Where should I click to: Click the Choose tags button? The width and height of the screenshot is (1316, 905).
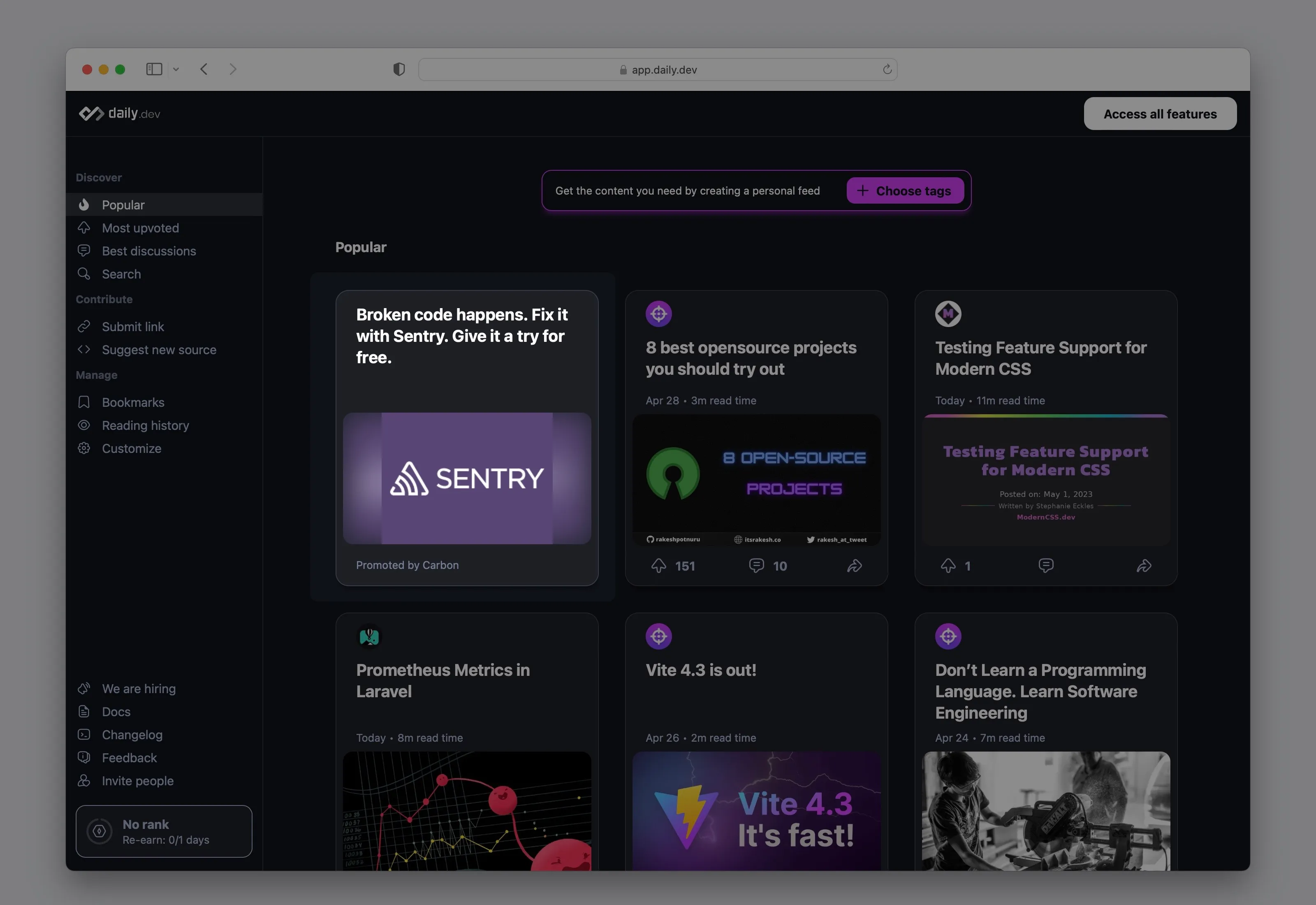point(905,190)
